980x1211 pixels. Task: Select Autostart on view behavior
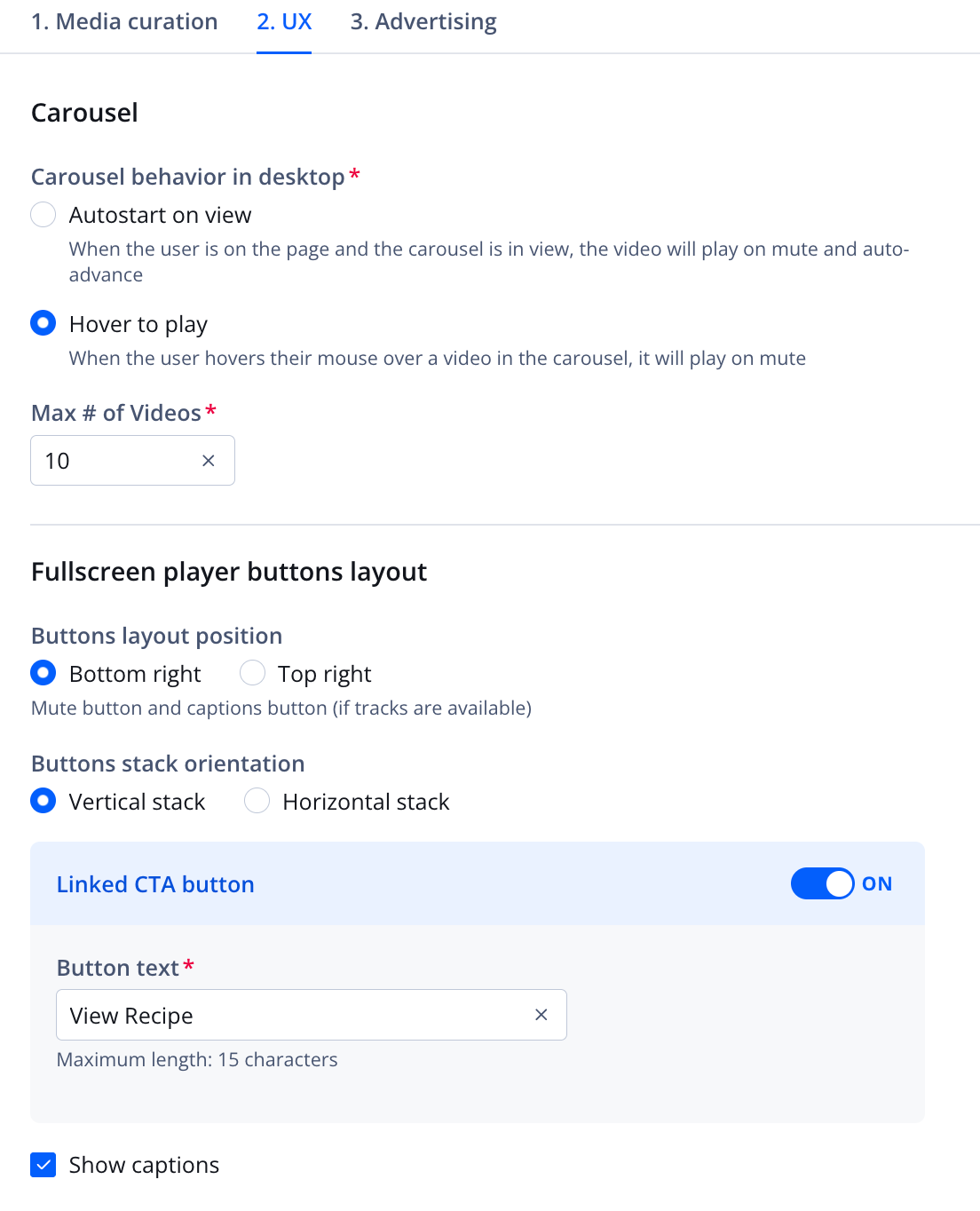tap(43, 214)
